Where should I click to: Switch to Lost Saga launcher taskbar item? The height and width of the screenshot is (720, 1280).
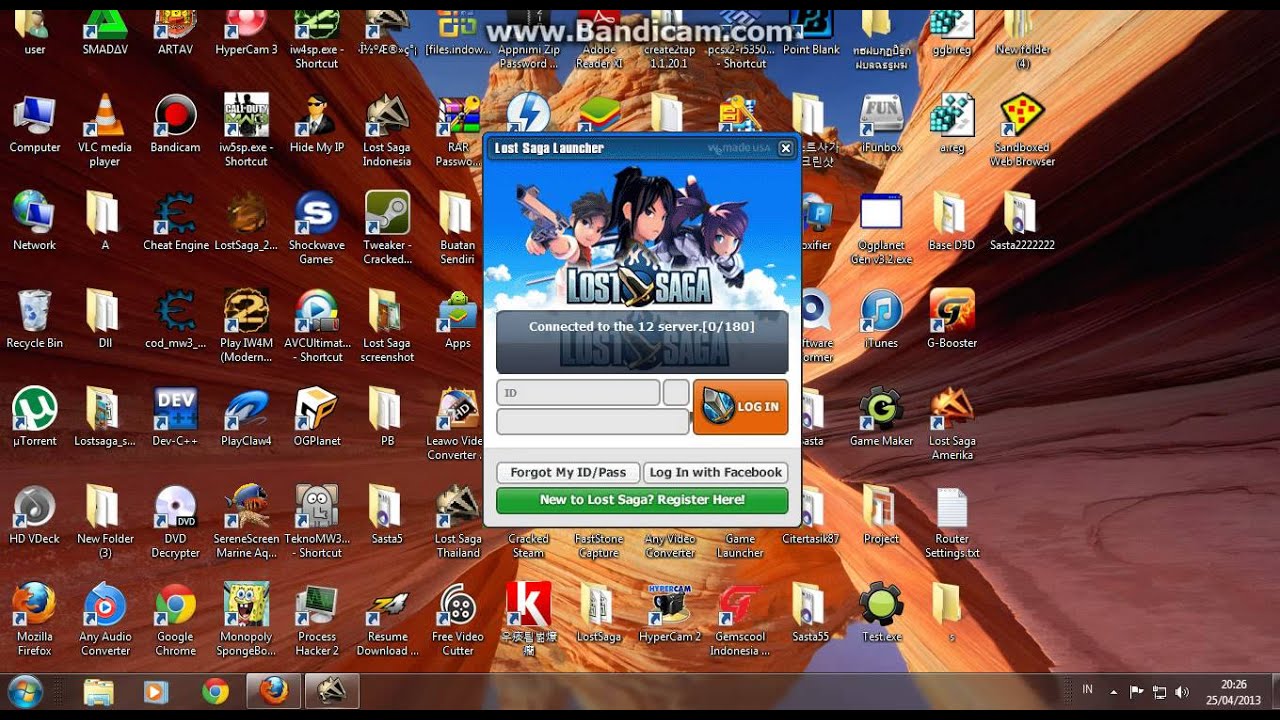331,691
